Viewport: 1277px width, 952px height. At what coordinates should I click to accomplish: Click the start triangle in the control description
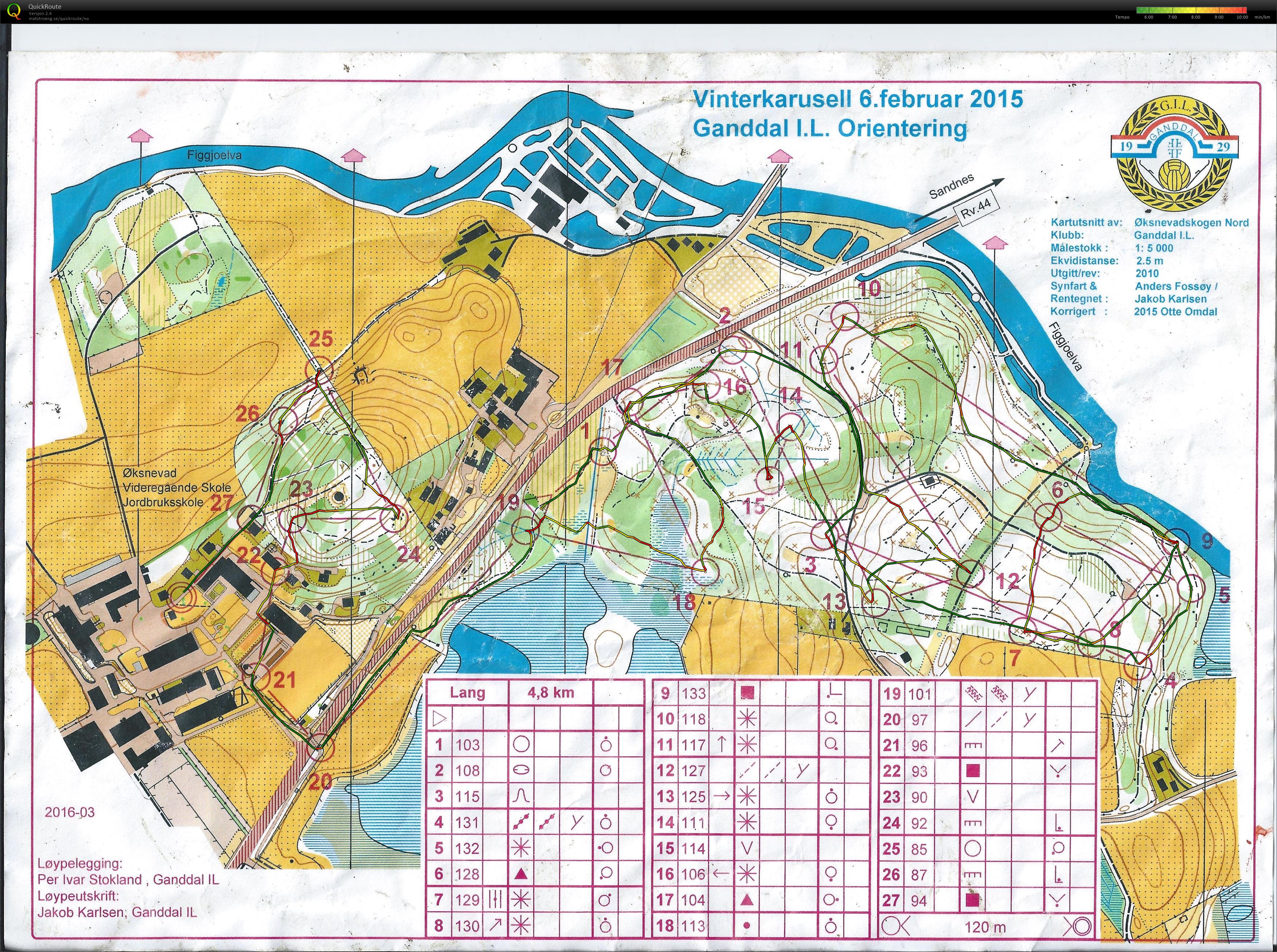click(x=439, y=718)
